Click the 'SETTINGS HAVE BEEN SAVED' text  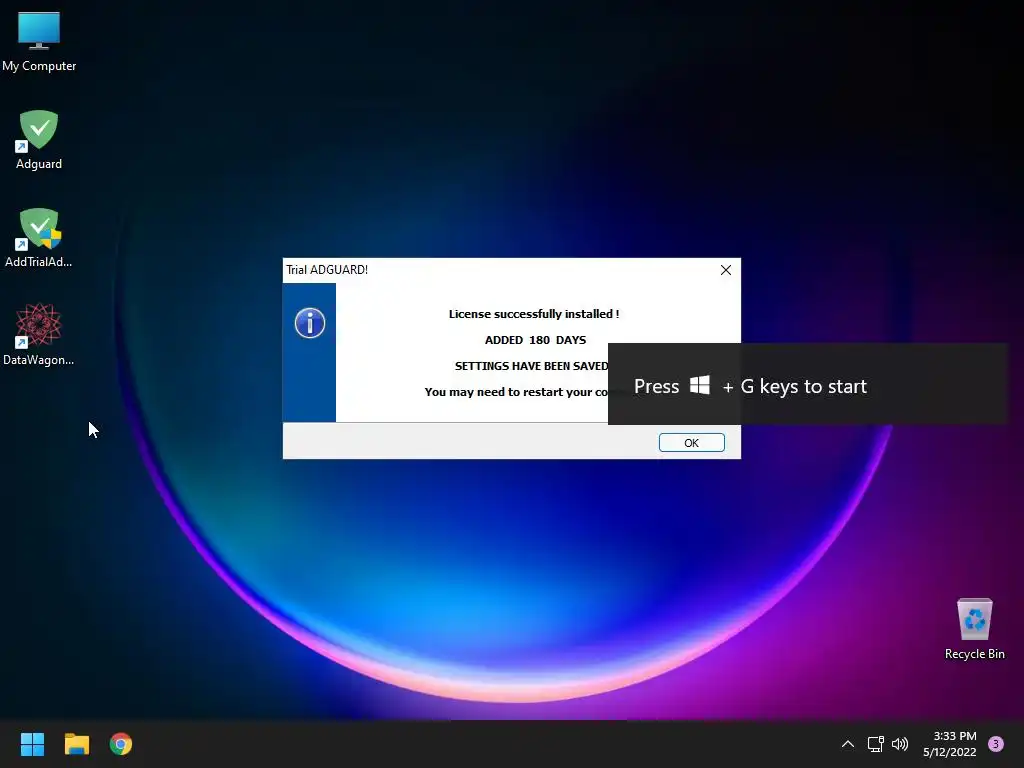tap(531, 366)
